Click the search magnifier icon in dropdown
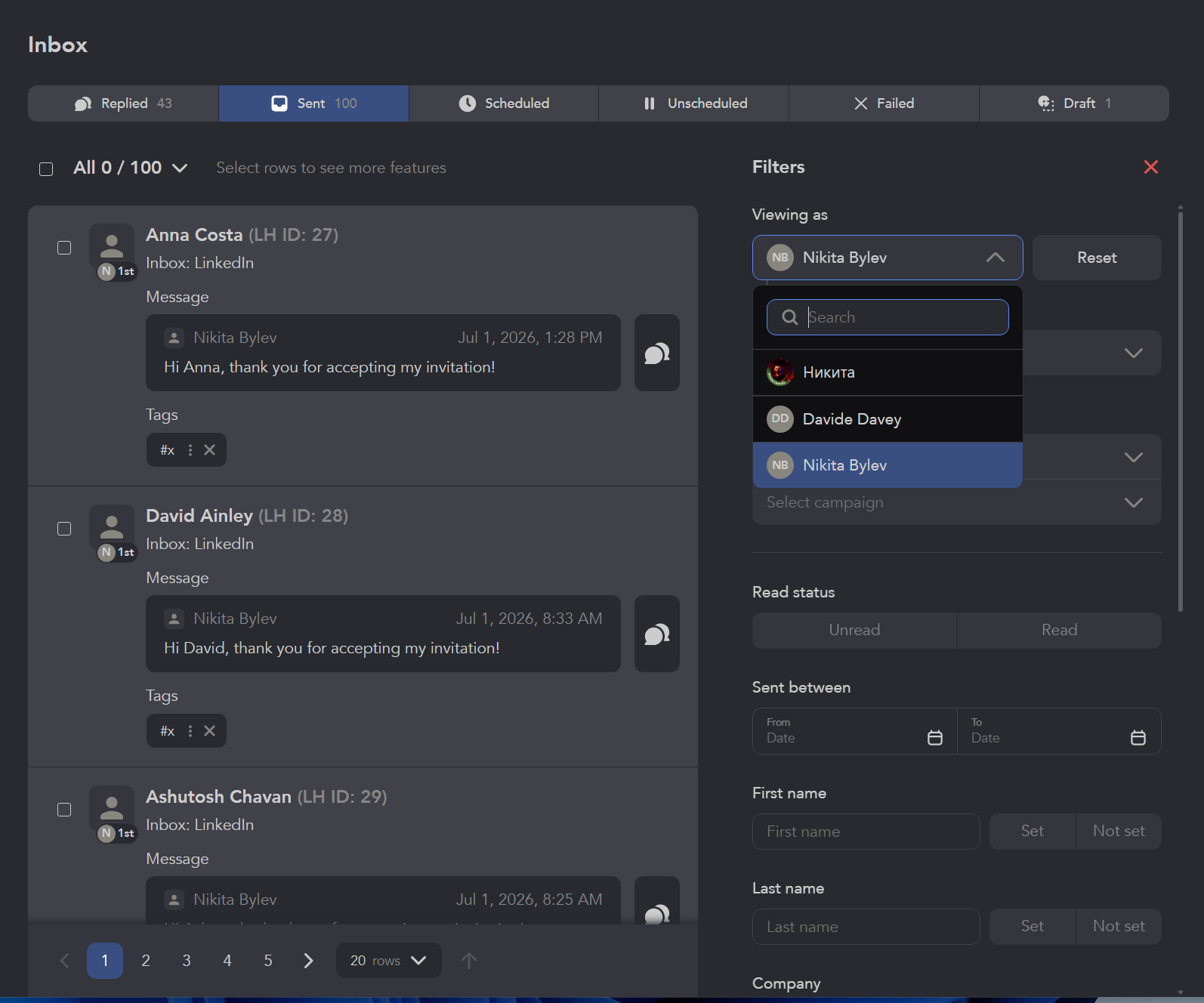 790,317
